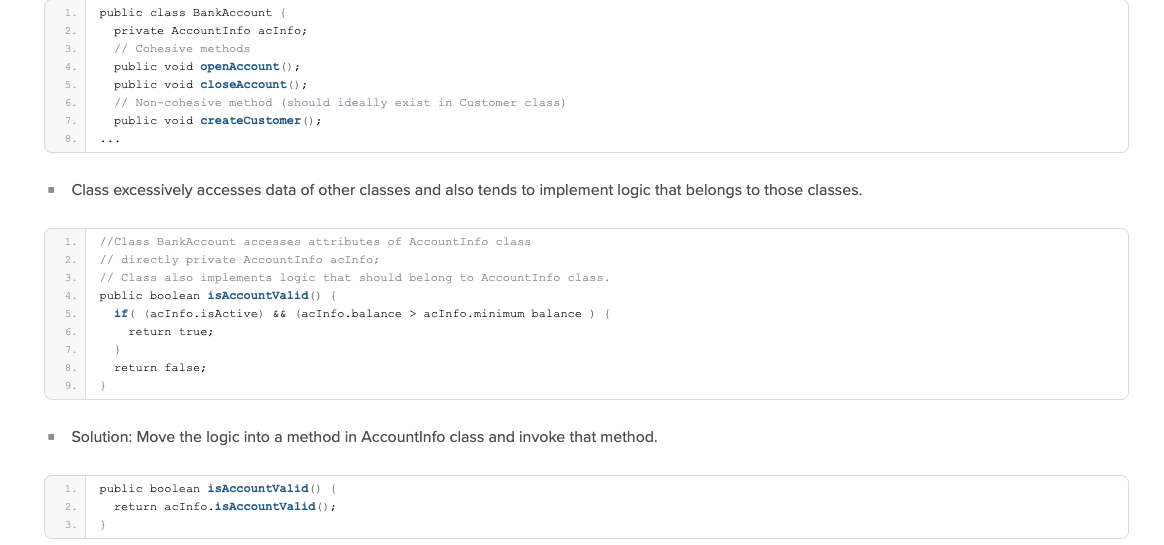Click the openAccount method name
The height and width of the screenshot is (545, 1164).
point(240,67)
